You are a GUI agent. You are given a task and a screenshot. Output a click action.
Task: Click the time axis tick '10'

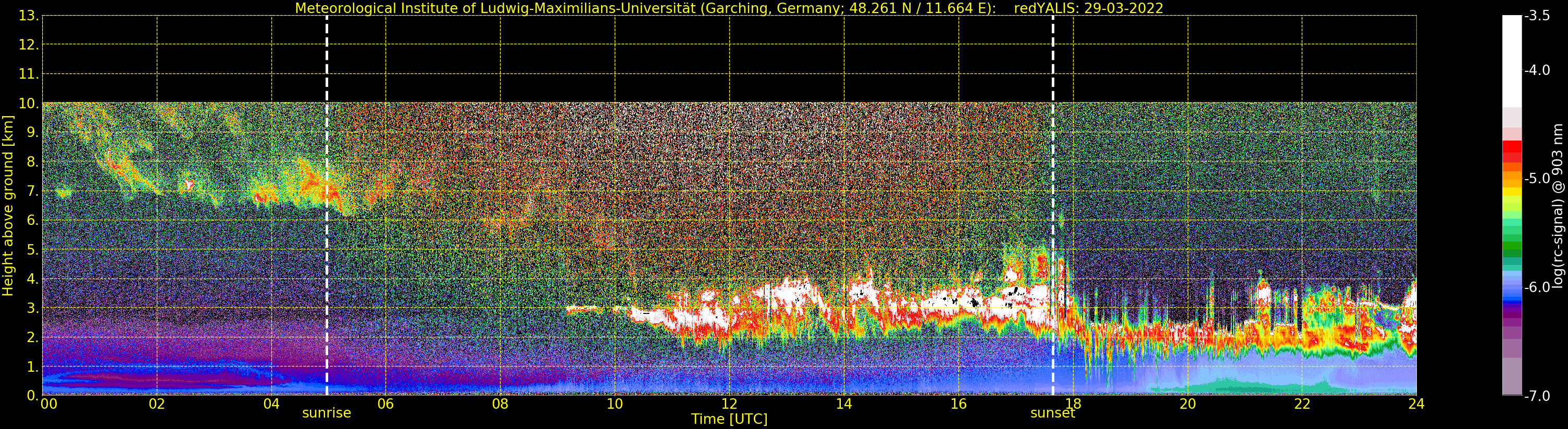click(x=615, y=404)
